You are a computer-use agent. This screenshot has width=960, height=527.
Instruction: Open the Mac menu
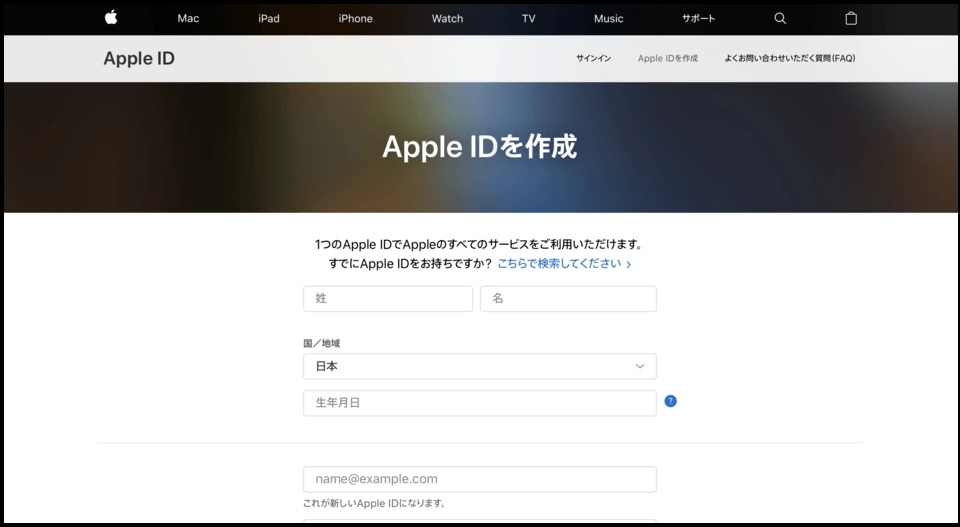tap(188, 18)
